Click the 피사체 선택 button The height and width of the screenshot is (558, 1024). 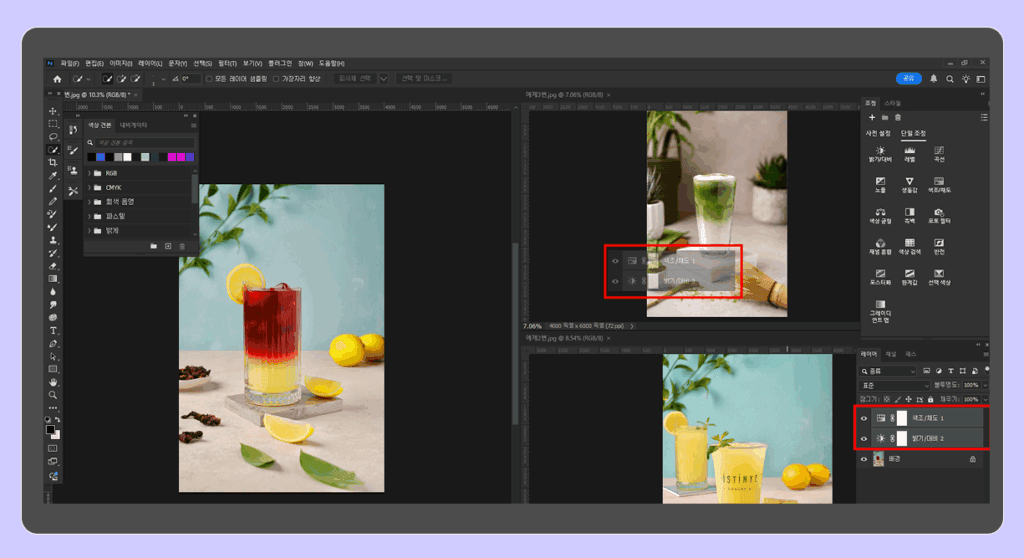355,78
